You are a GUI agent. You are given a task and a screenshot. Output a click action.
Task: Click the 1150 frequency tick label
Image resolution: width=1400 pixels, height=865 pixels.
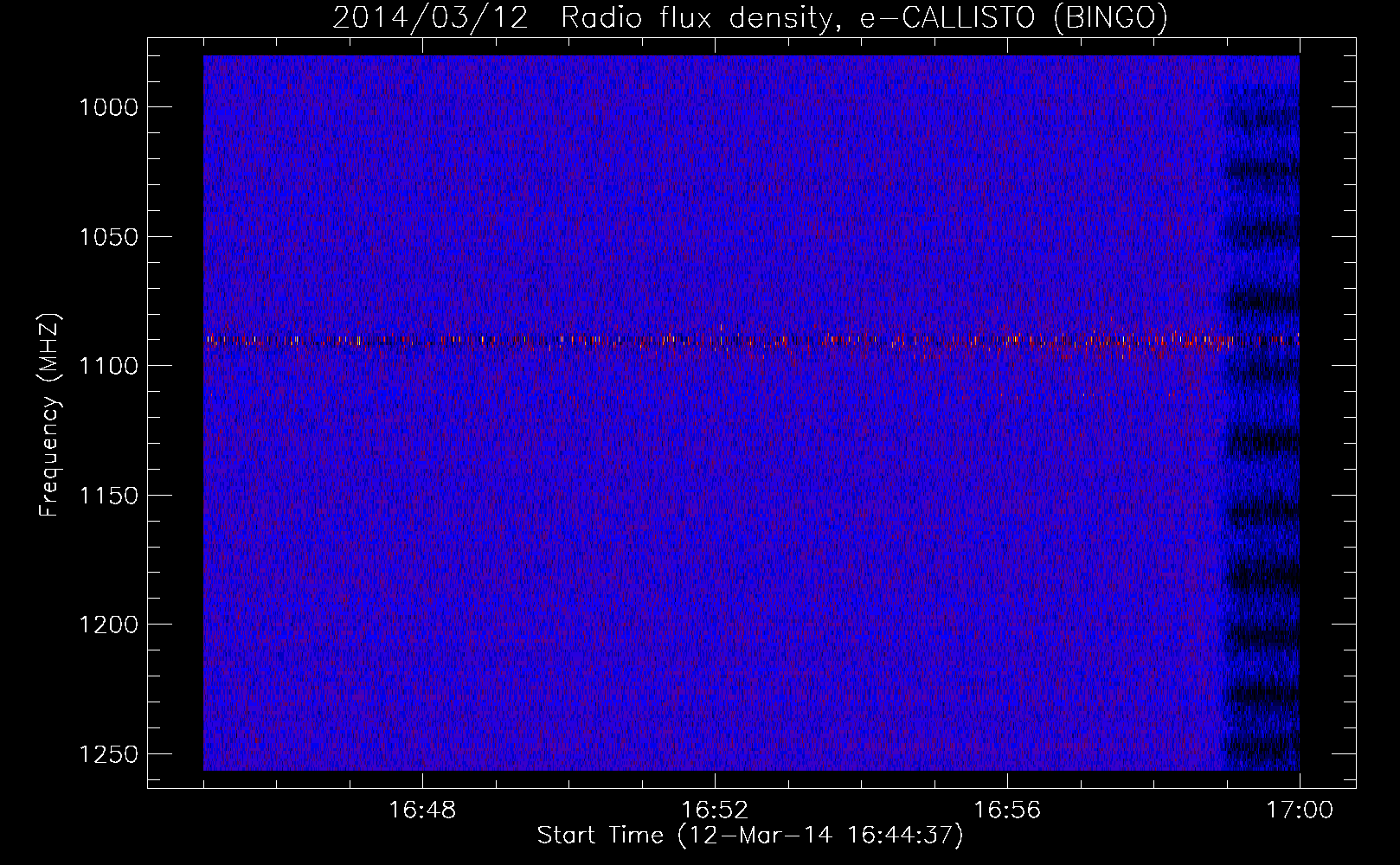108,496
